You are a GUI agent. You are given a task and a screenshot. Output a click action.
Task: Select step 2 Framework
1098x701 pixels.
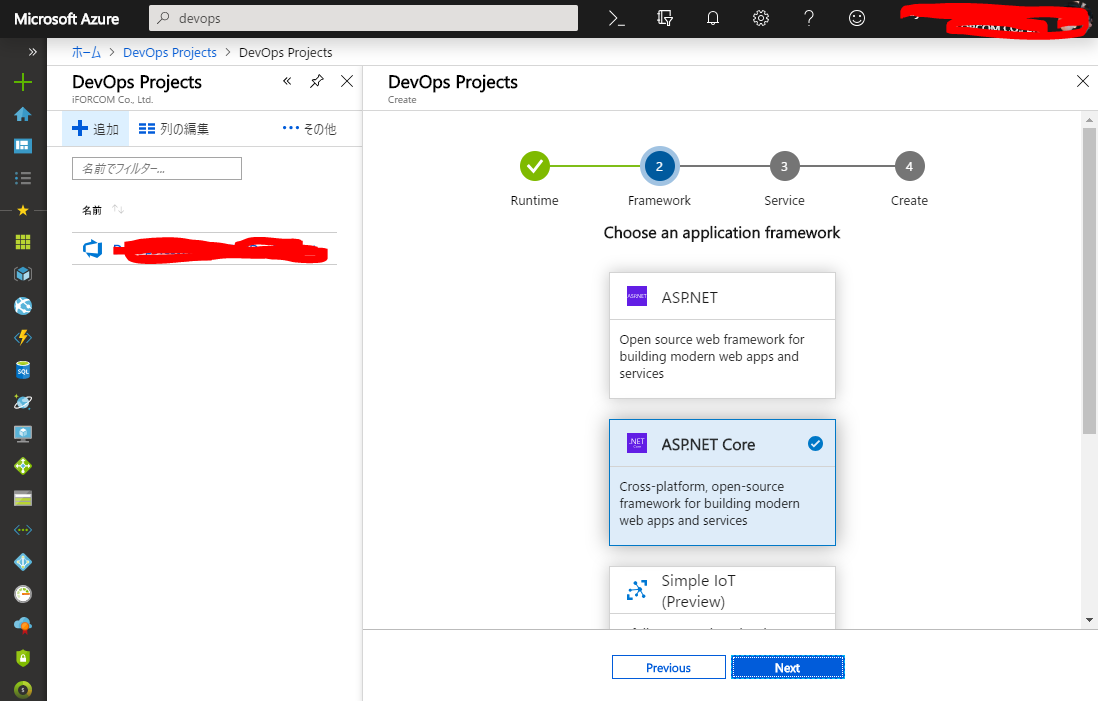click(659, 166)
